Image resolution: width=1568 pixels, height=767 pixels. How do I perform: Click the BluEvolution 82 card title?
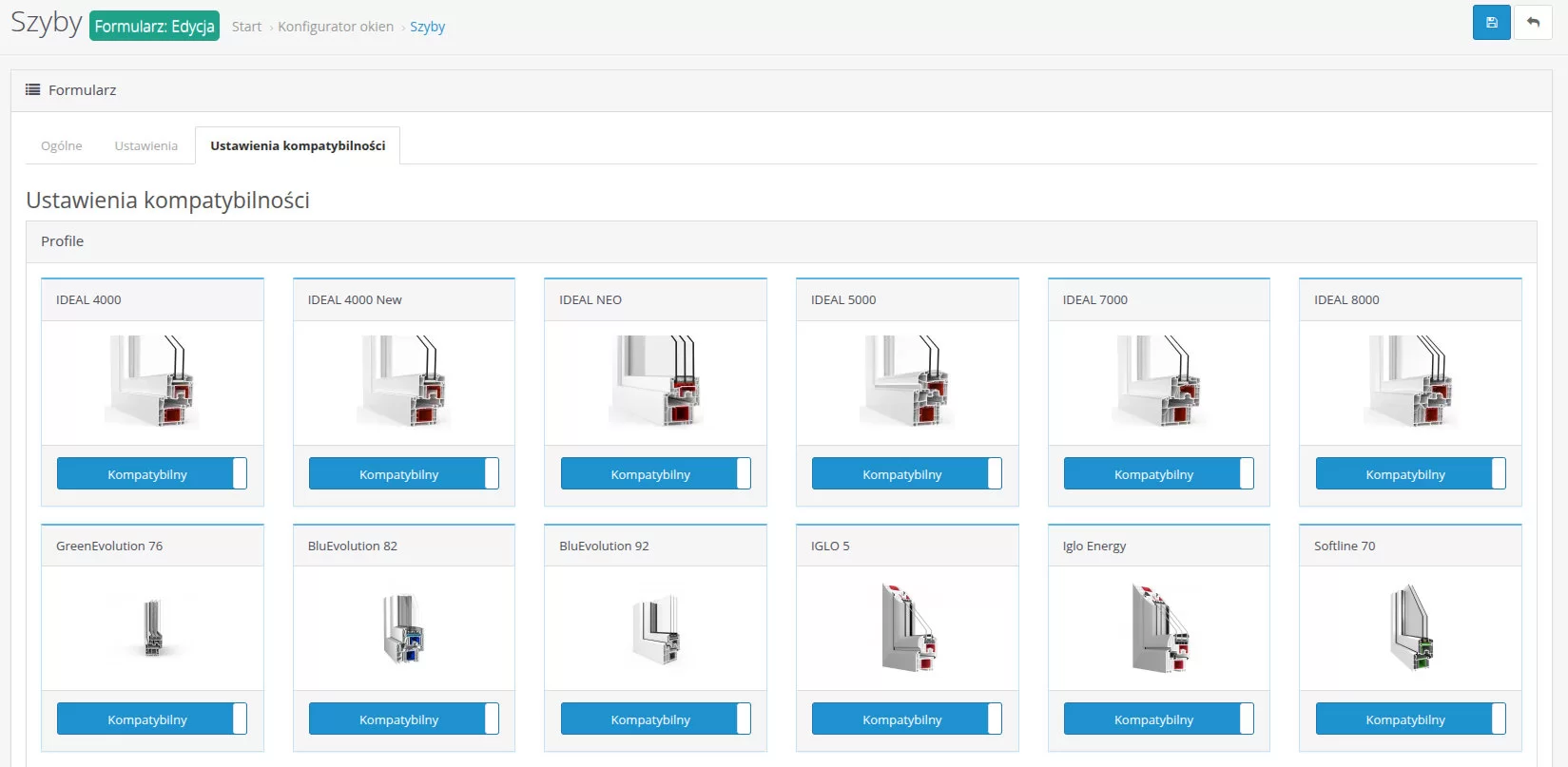click(x=353, y=546)
